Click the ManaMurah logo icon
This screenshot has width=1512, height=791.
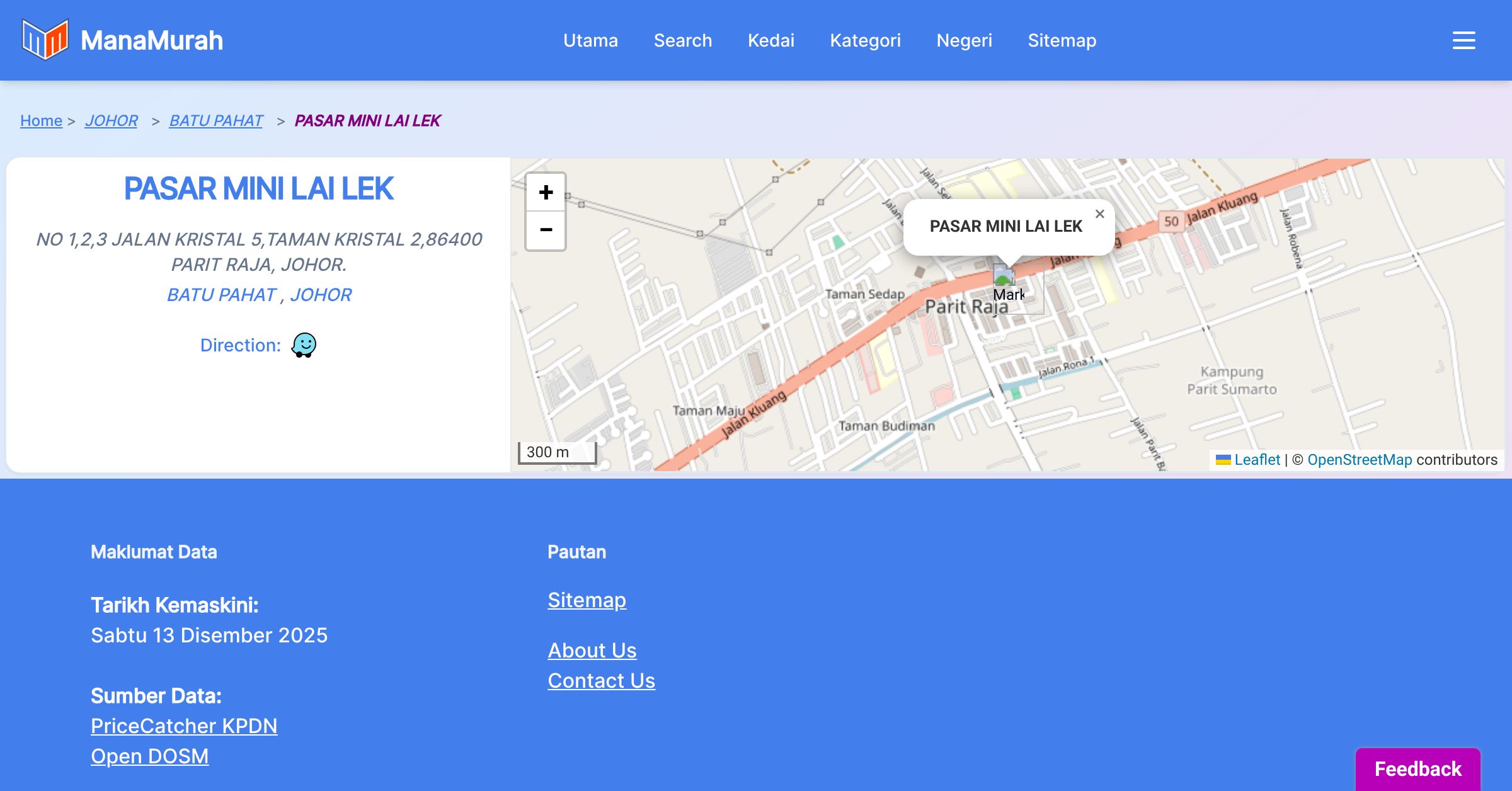click(45, 40)
